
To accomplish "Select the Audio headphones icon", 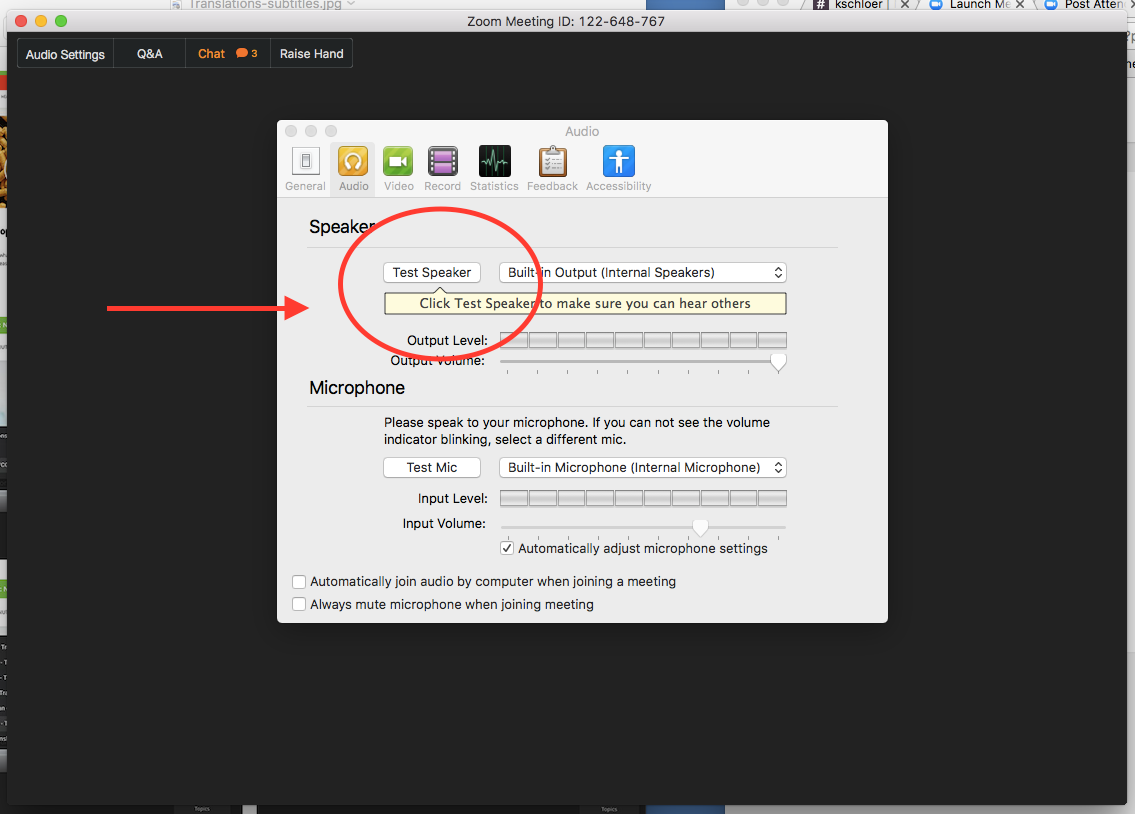I will (x=353, y=161).
